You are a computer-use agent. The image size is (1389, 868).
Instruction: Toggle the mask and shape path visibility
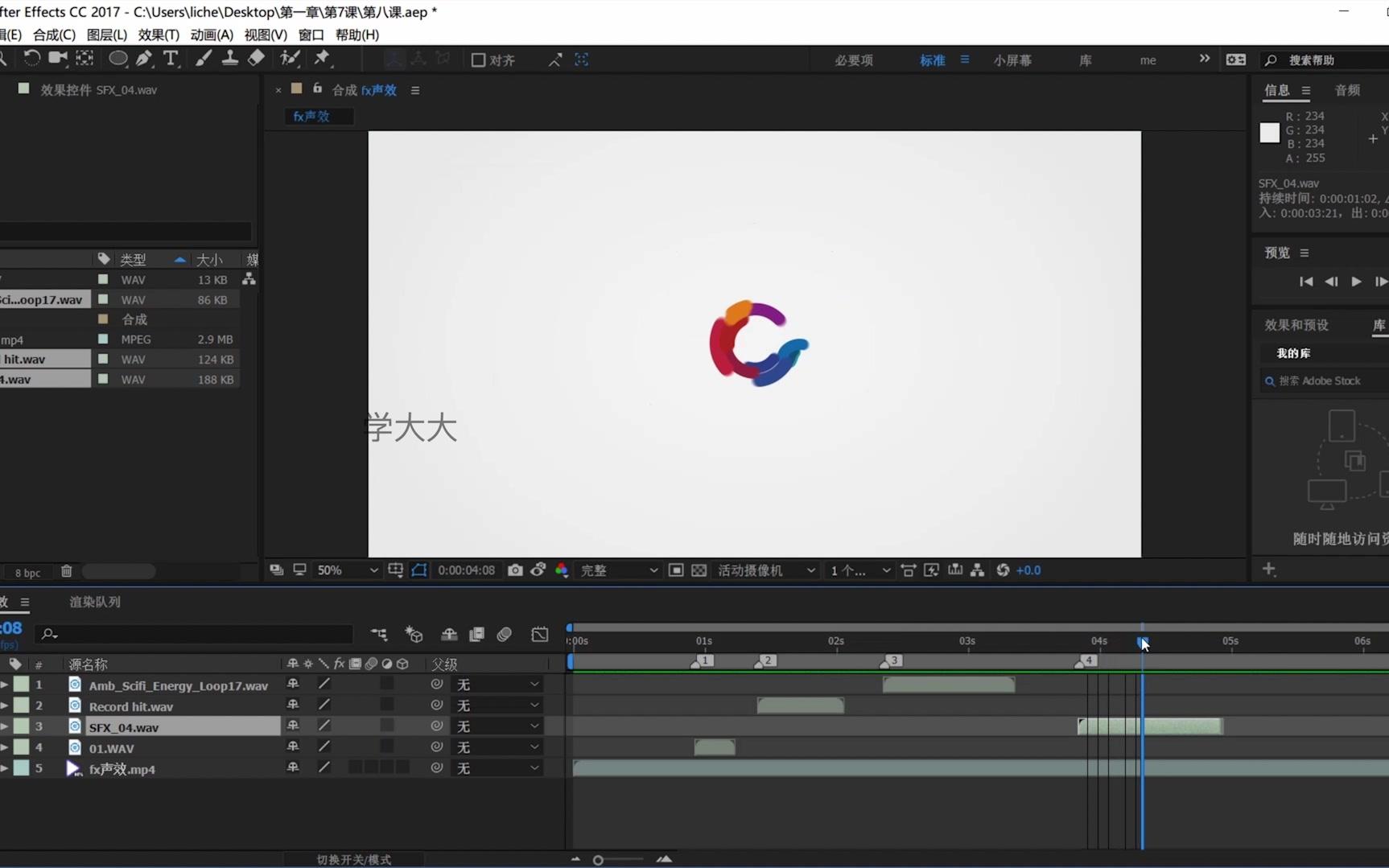point(419,570)
